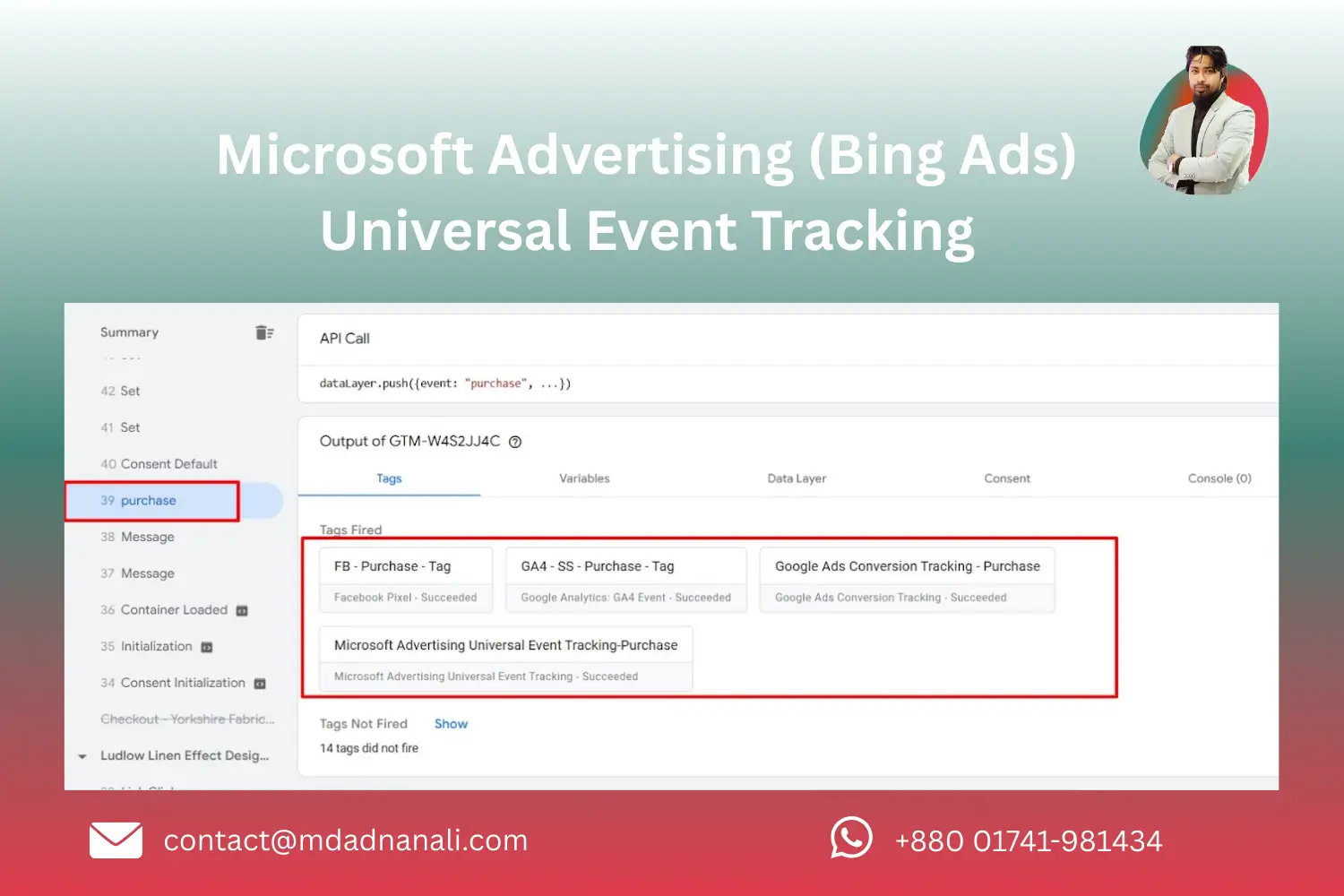The height and width of the screenshot is (896, 1344).
Task: Switch to the Variables tab
Action: click(x=584, y=478)
